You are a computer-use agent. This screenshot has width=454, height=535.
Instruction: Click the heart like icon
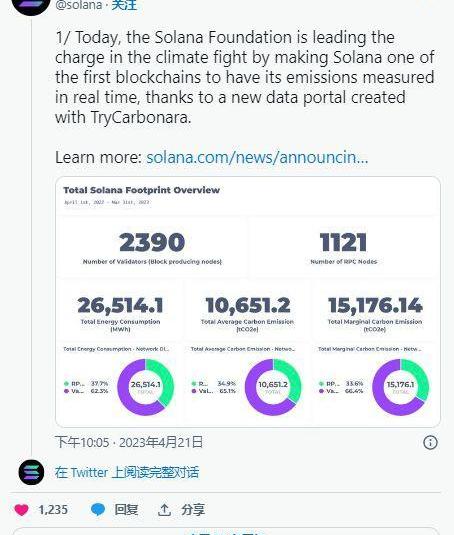coord(21,510)
